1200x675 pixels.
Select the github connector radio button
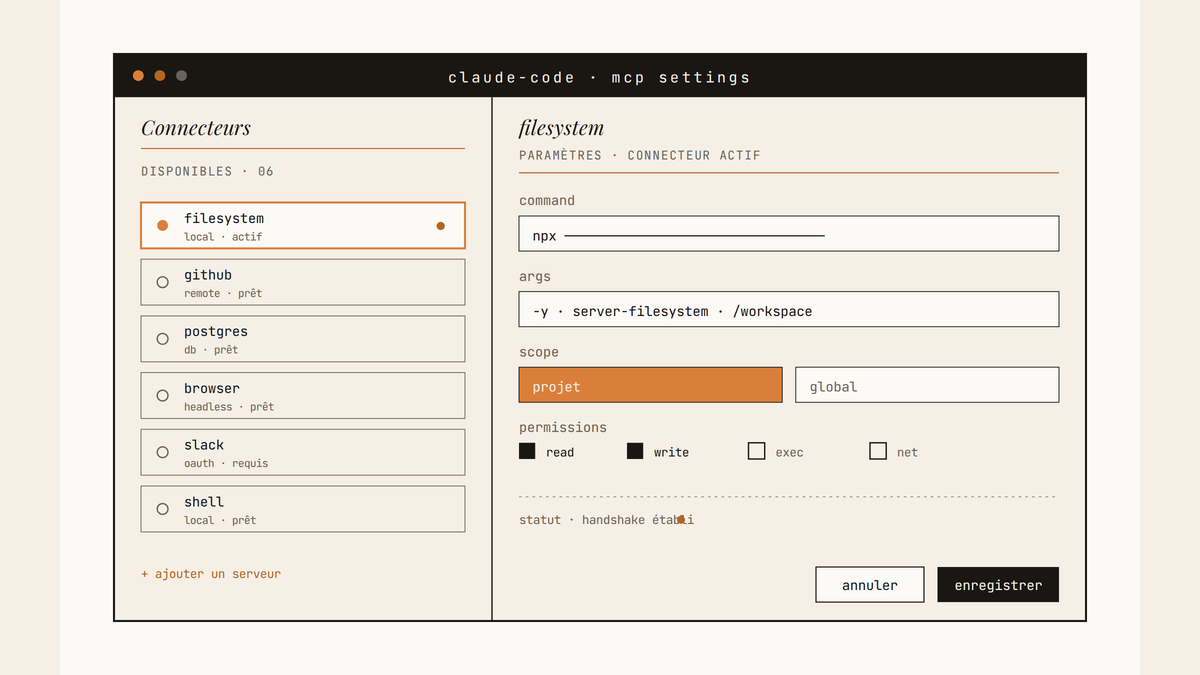click(163, 283)
